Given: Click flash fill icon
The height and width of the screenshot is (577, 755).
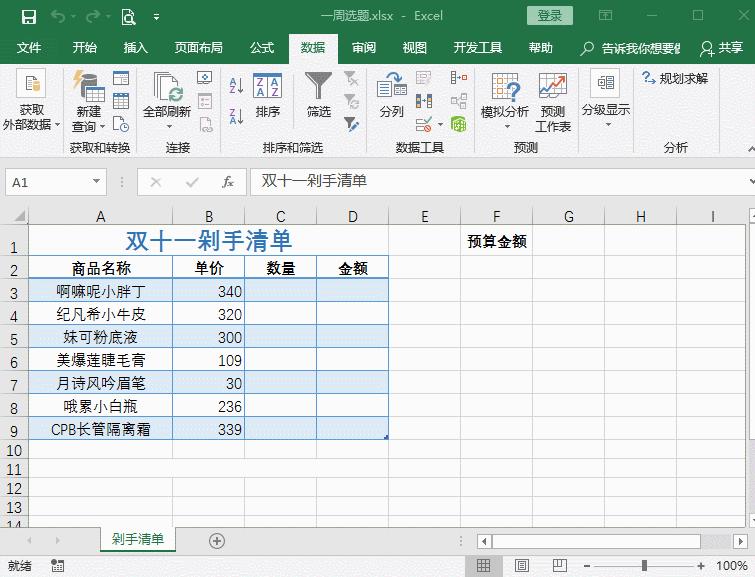Looking at the screenshot, I should (423, 78).
